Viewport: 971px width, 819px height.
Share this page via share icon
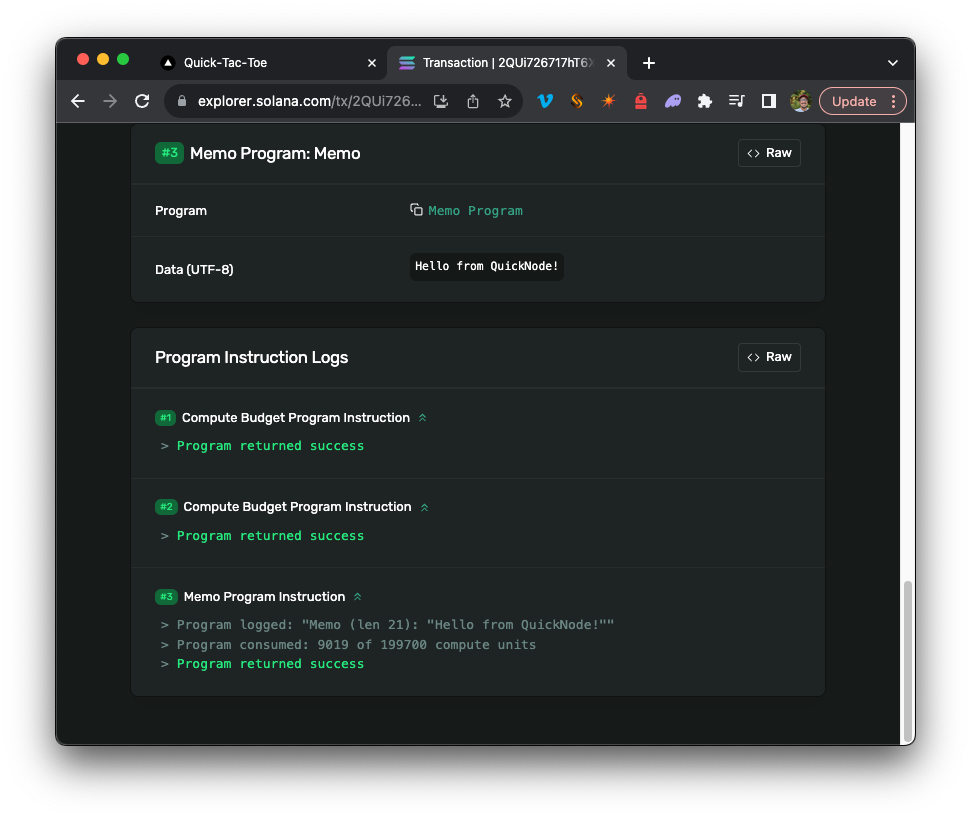[473, 101]
